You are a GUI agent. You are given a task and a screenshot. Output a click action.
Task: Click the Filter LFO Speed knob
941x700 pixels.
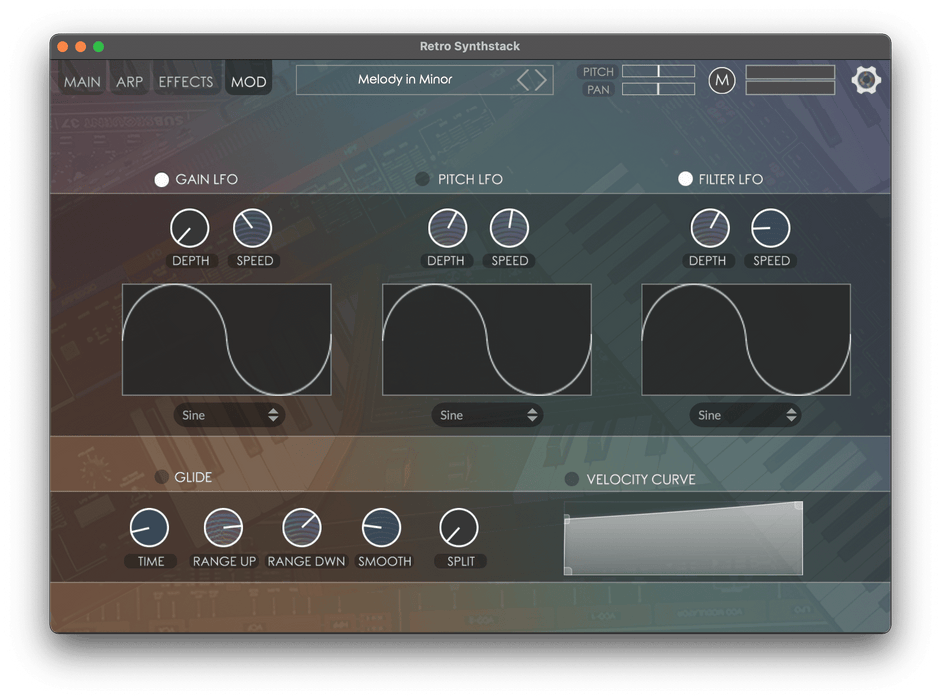pyautogui.click(x=770, y=228)
